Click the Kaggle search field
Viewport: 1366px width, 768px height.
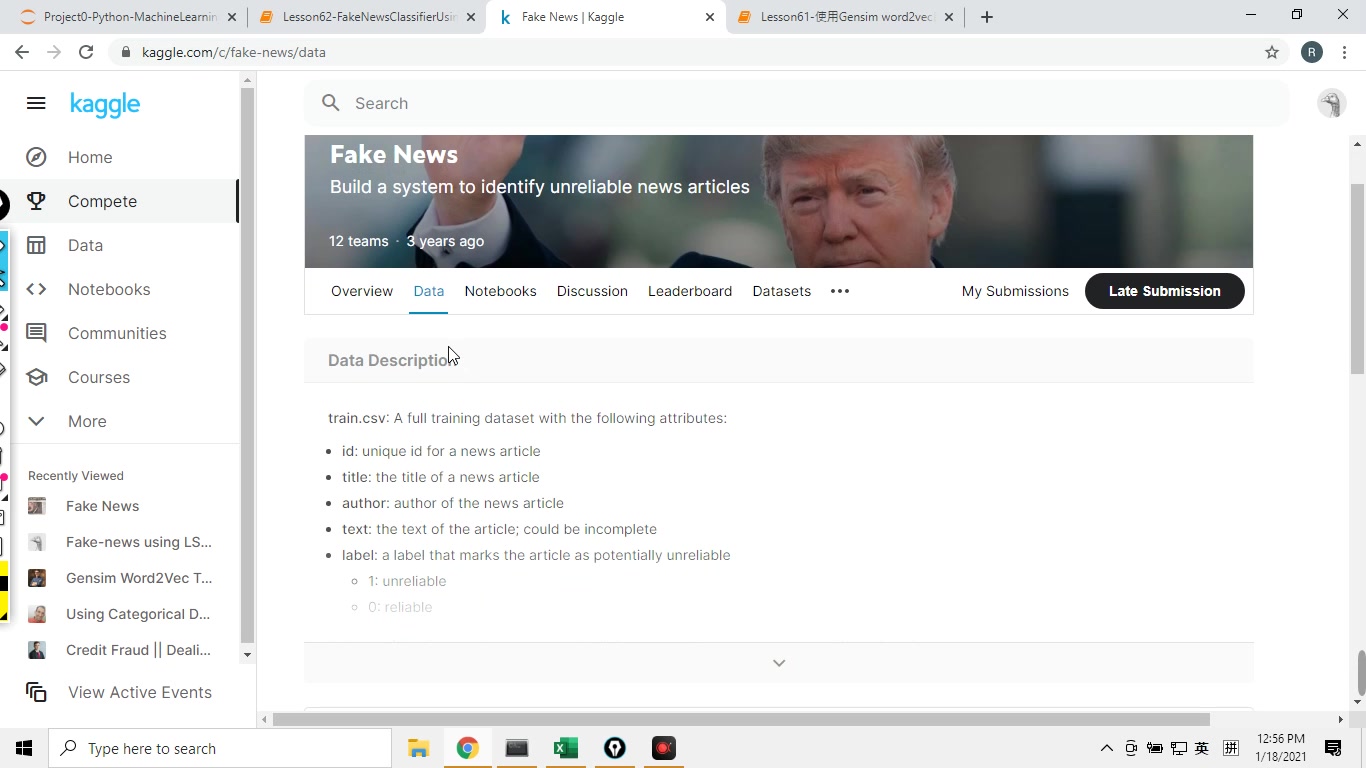(x=796, y=103)
